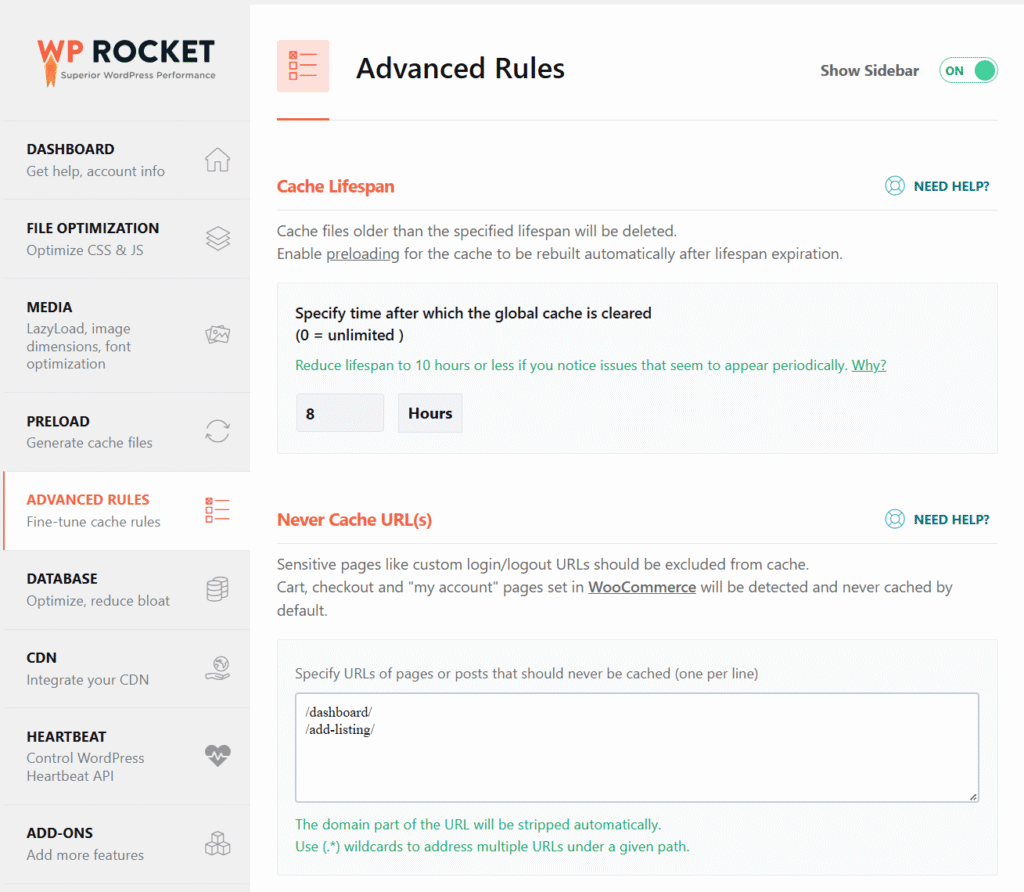Click the Dashboard home icon
Viewport: 1024px width, 892px height.
point(217,160)
